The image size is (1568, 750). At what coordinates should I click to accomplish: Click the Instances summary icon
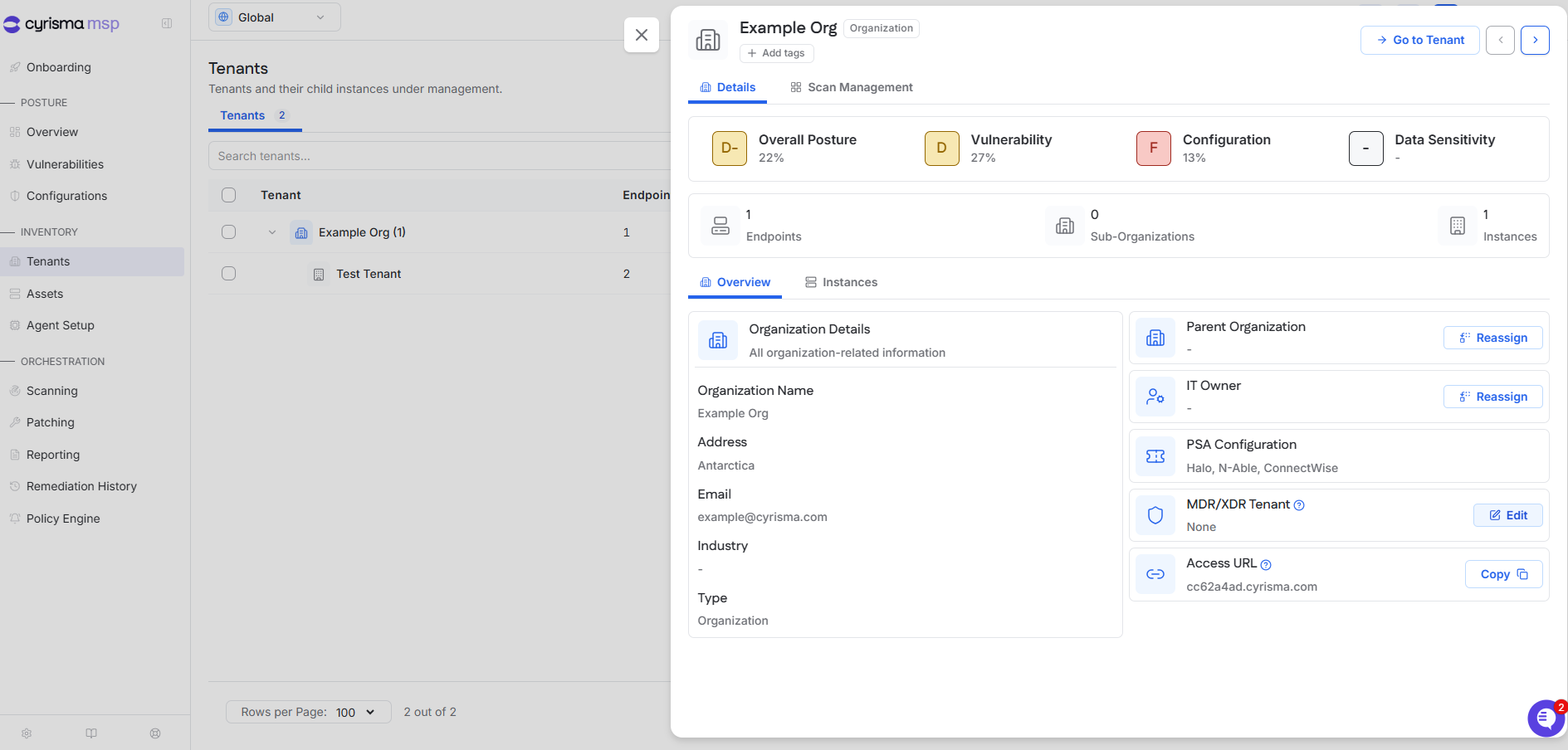coord(1458,226)
